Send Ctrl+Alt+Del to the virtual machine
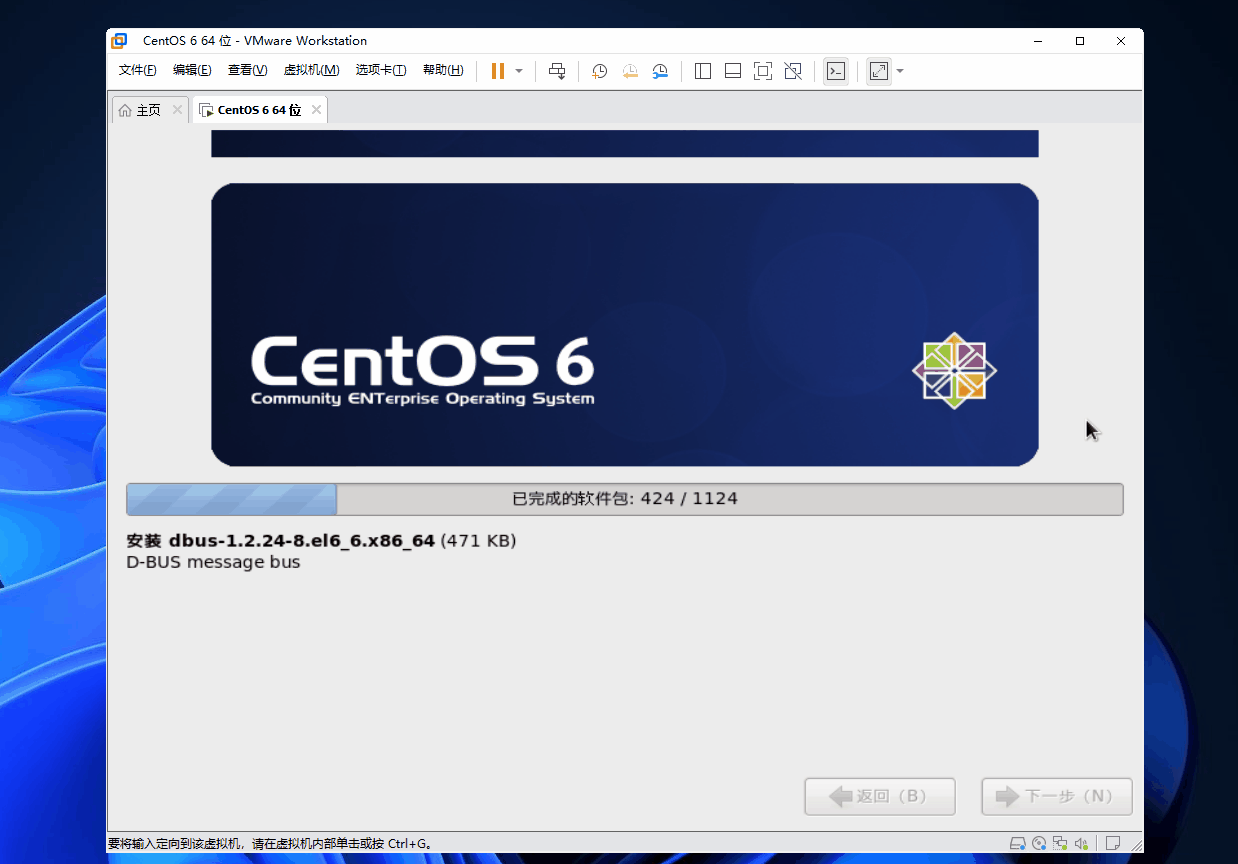 click(x=557, y=71)
